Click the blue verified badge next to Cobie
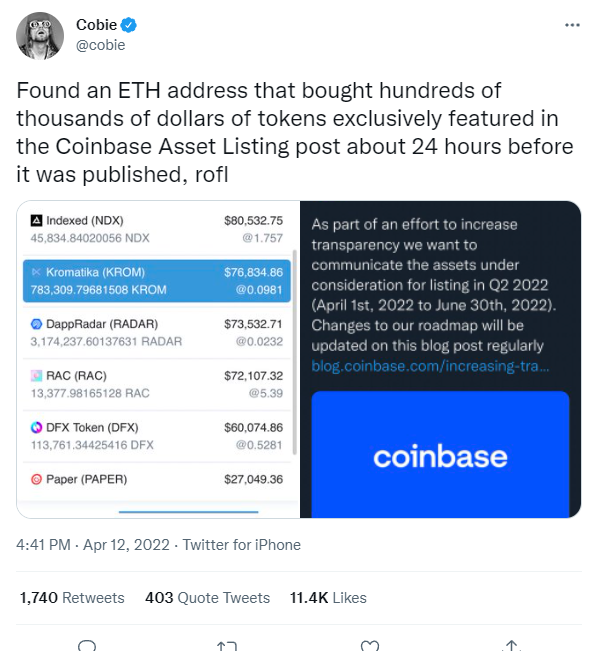Screen dimensions: 593x651 pos(128,25)
